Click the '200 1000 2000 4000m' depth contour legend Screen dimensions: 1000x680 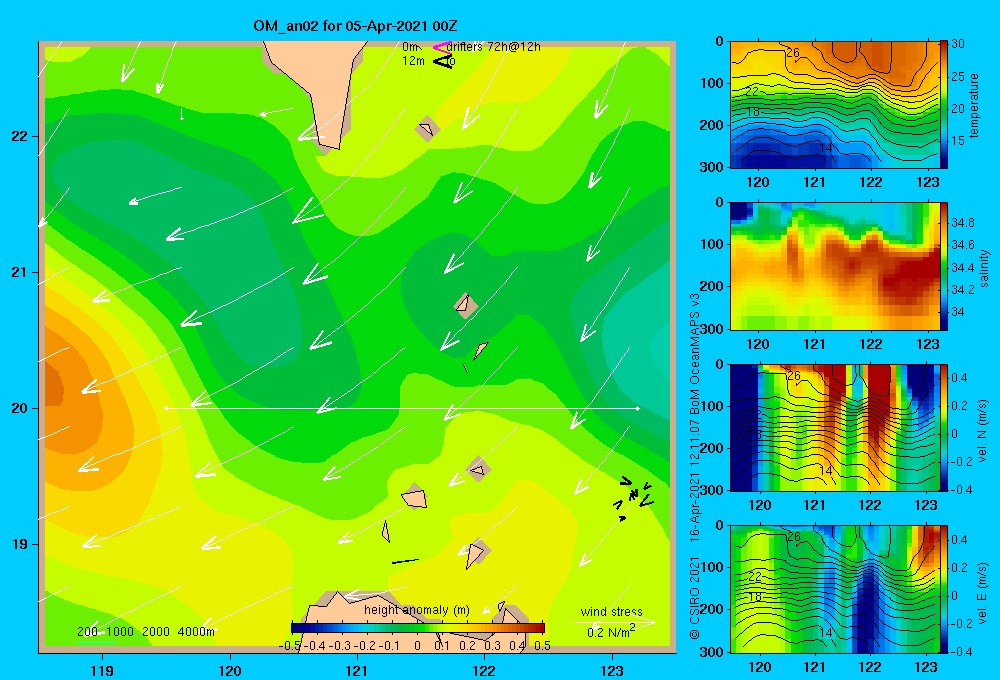tap(146, 632)
